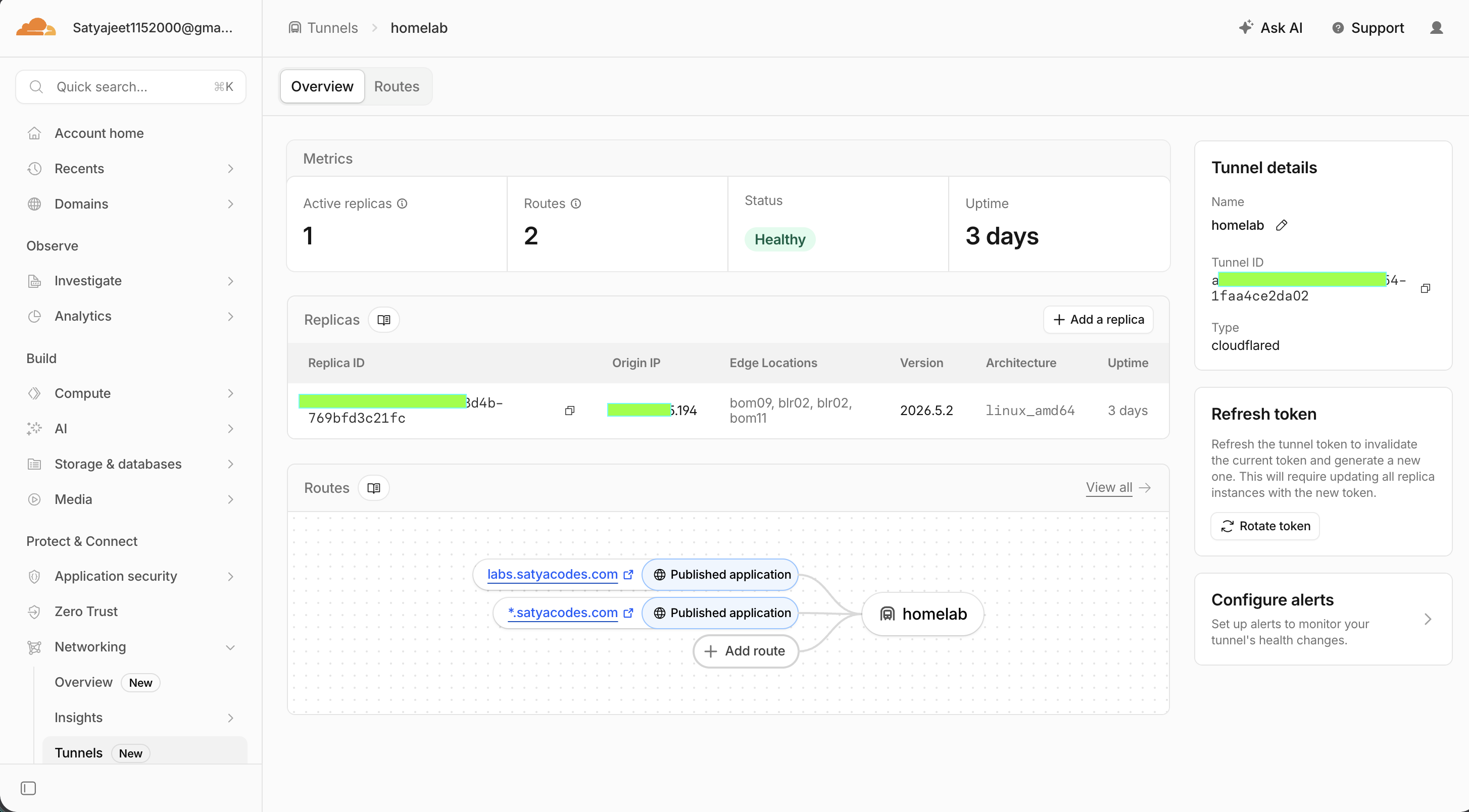Switch to the Routes tab

click(397, 87)
